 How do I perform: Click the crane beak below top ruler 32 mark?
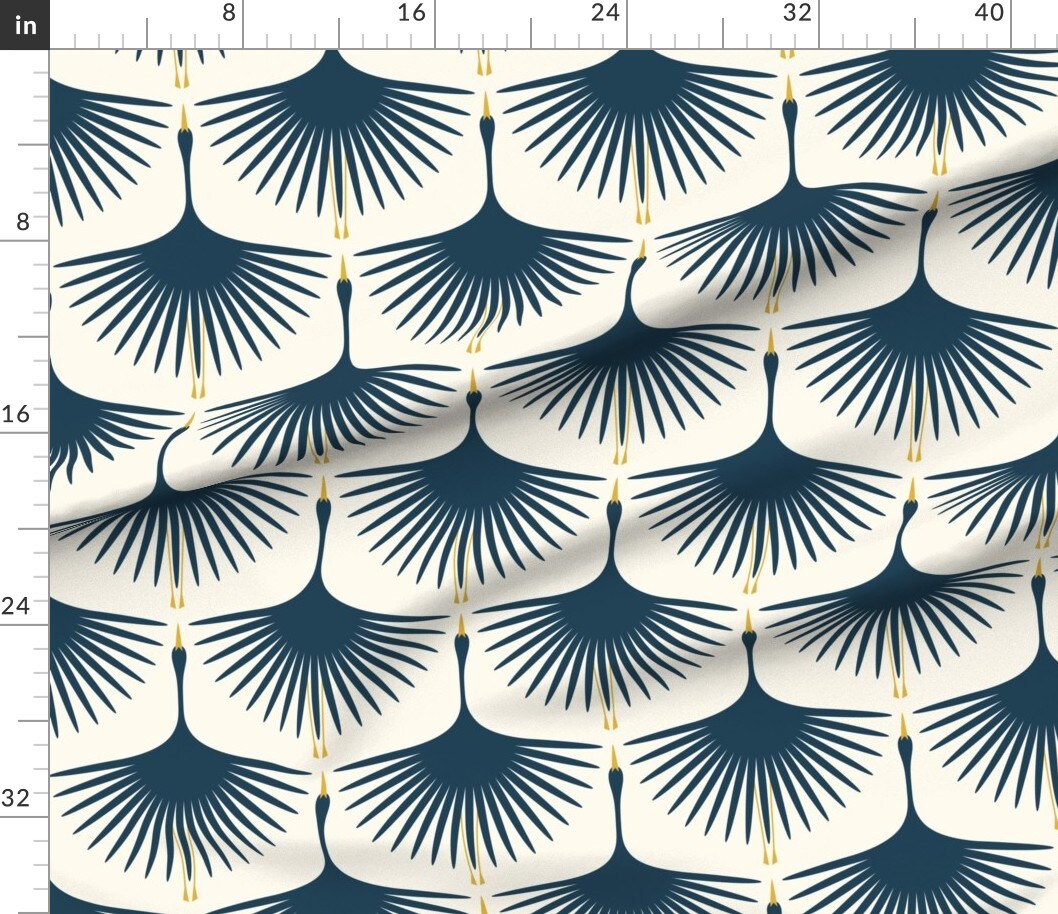pos(789,90)
